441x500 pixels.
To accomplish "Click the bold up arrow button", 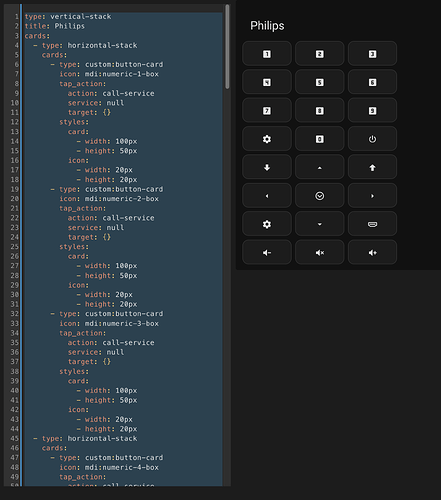I will [372, 167].
